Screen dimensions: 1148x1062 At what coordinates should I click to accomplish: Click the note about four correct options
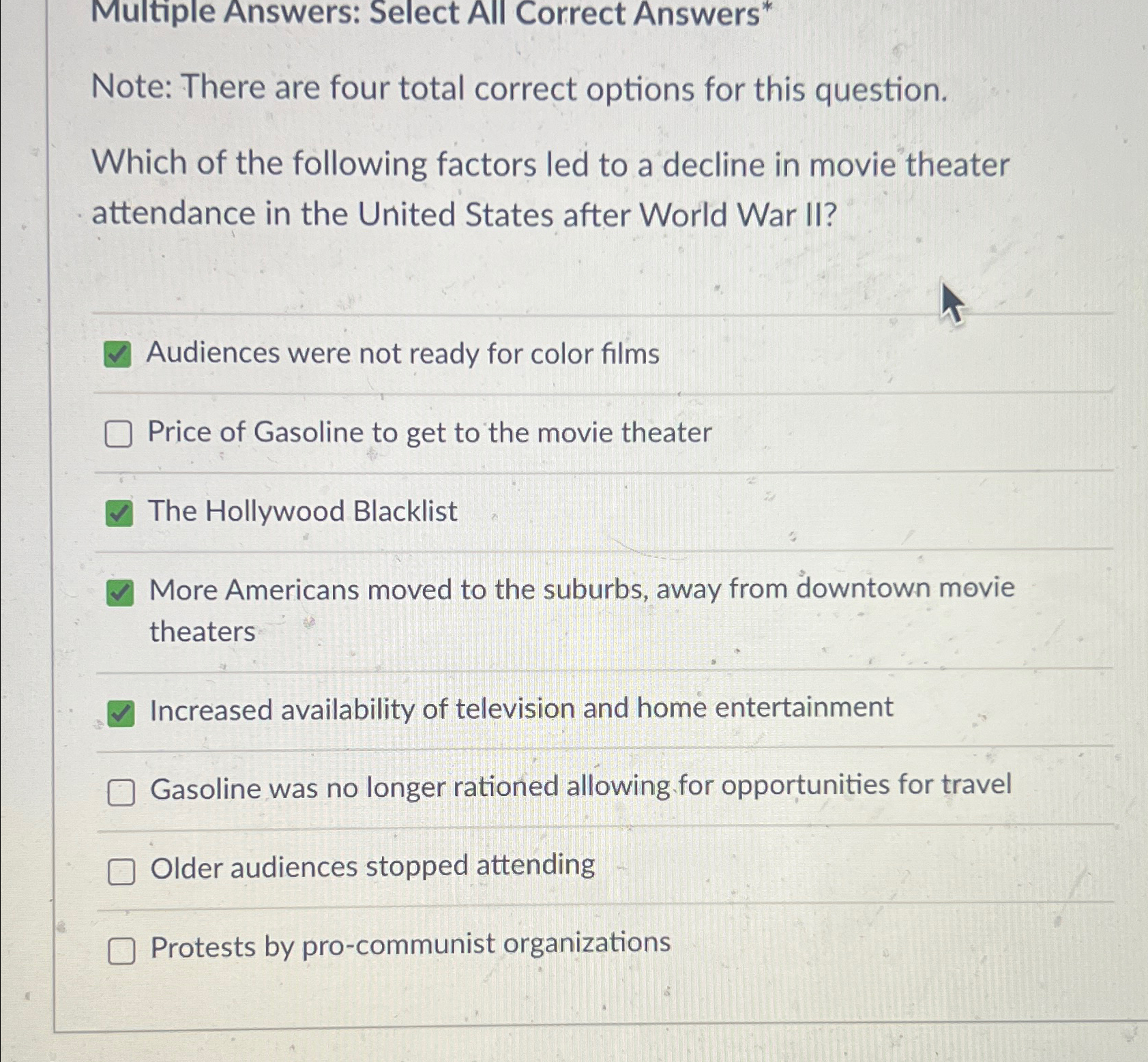click(522, 89)
